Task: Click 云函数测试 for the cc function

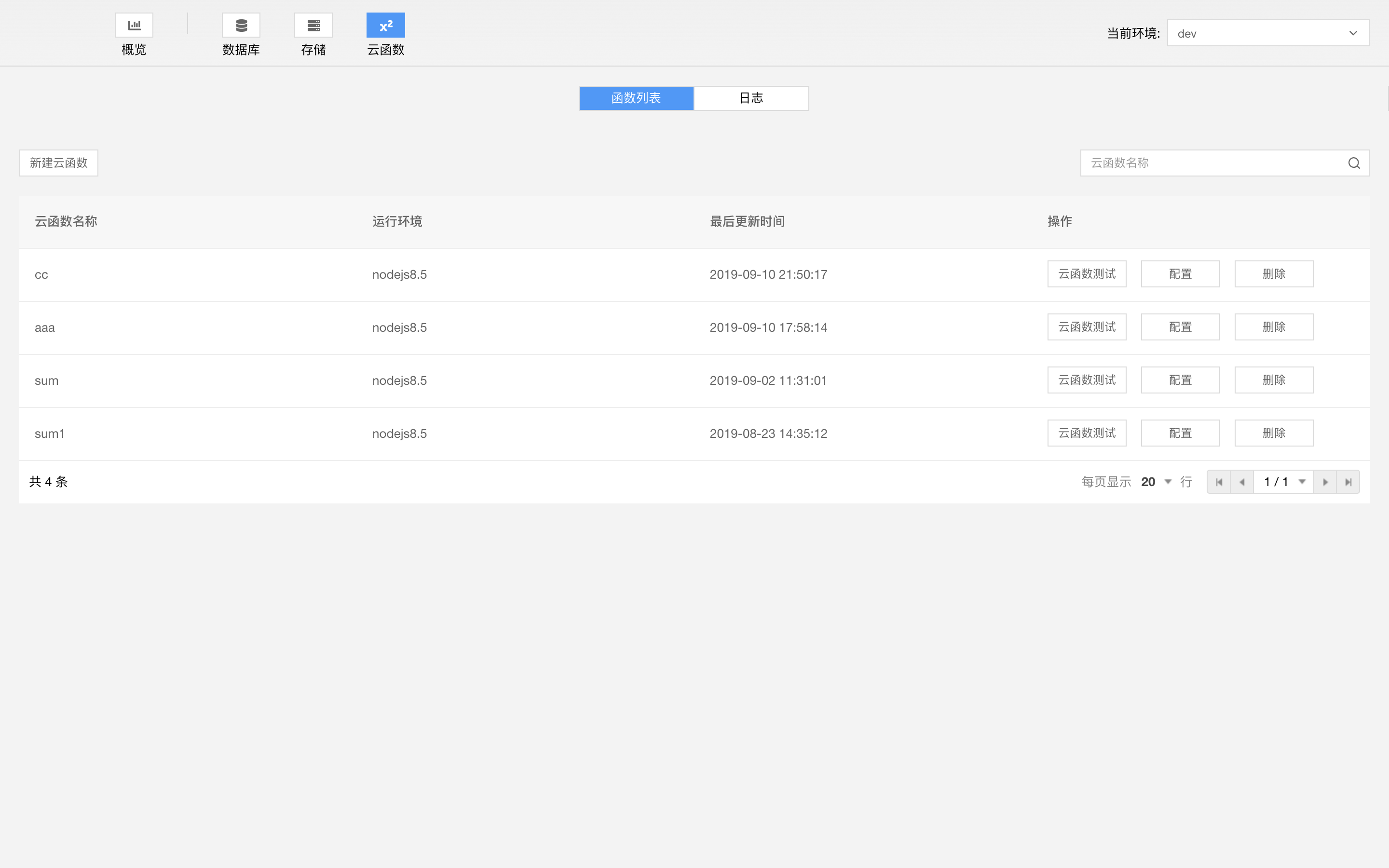Action: [x=1087, y=274]
